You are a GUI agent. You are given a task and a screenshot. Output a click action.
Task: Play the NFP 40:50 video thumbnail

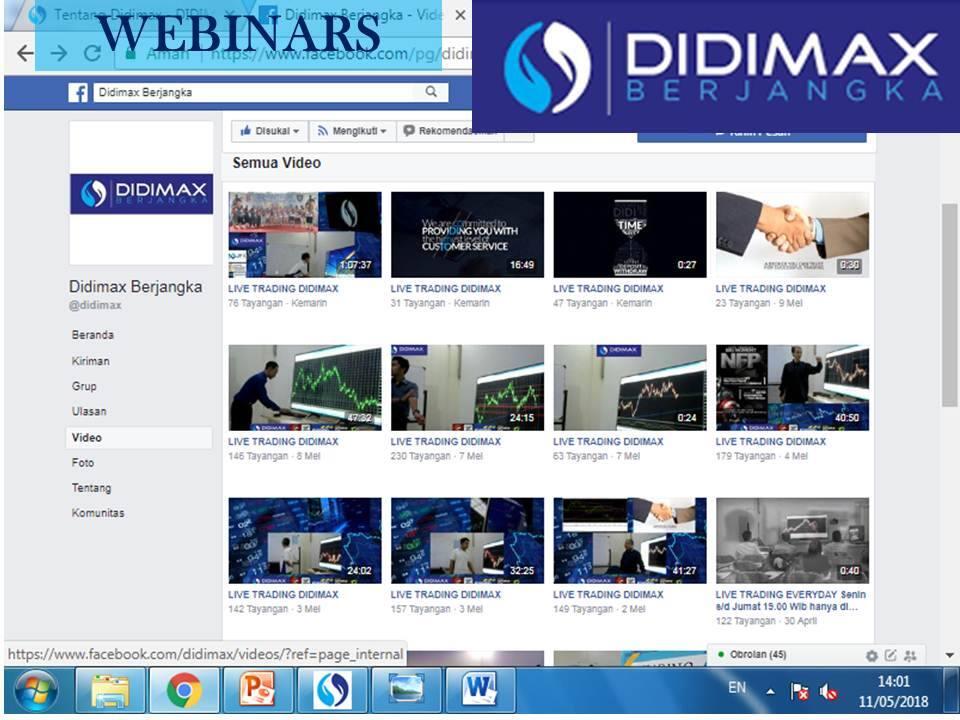point(792,388)
